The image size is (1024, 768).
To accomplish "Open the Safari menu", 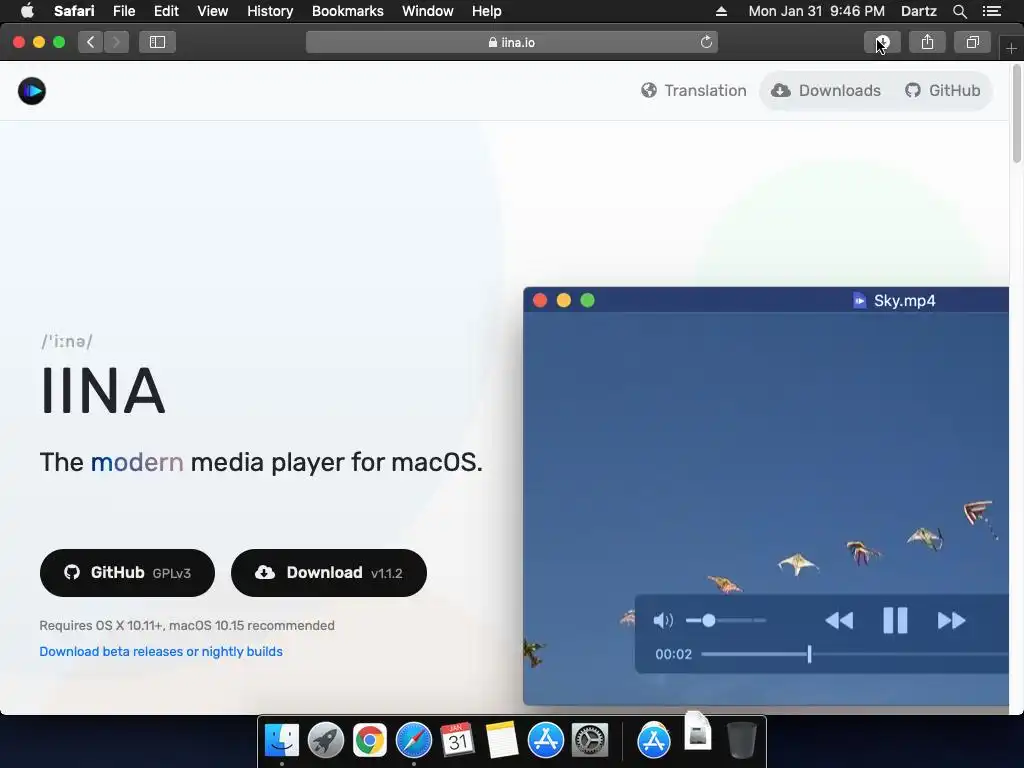I will [x=74, y=11].
